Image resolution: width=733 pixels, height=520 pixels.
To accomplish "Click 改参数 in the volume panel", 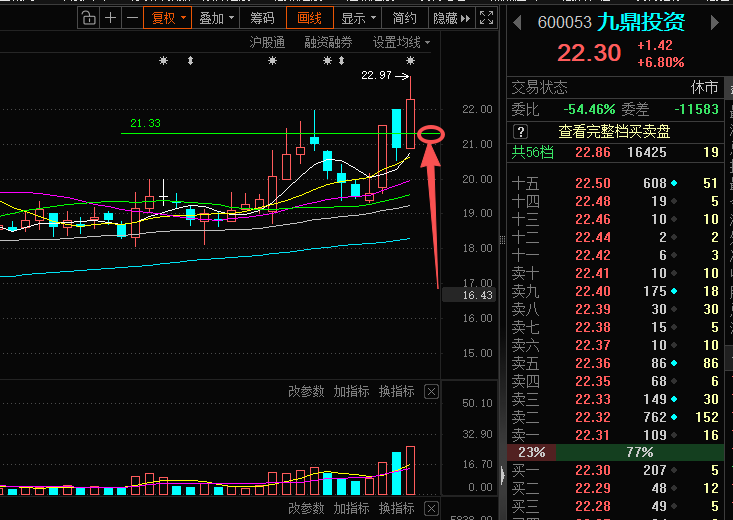I will (306, 391).
